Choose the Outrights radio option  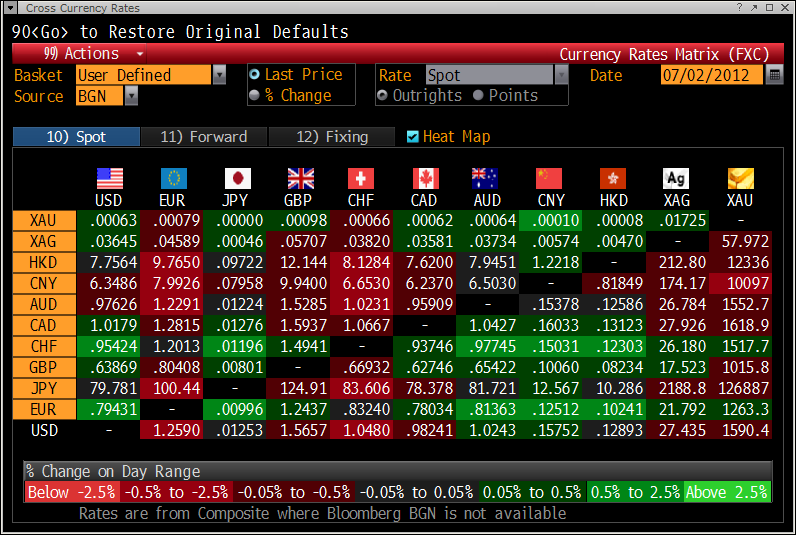tap(383, 96)
